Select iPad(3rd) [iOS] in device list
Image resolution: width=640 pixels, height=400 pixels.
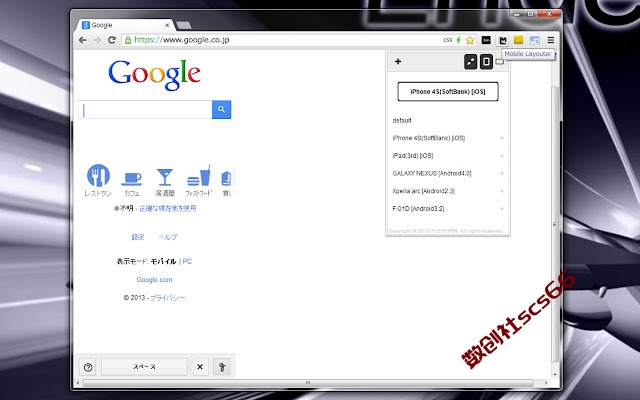tap(413, 156)
